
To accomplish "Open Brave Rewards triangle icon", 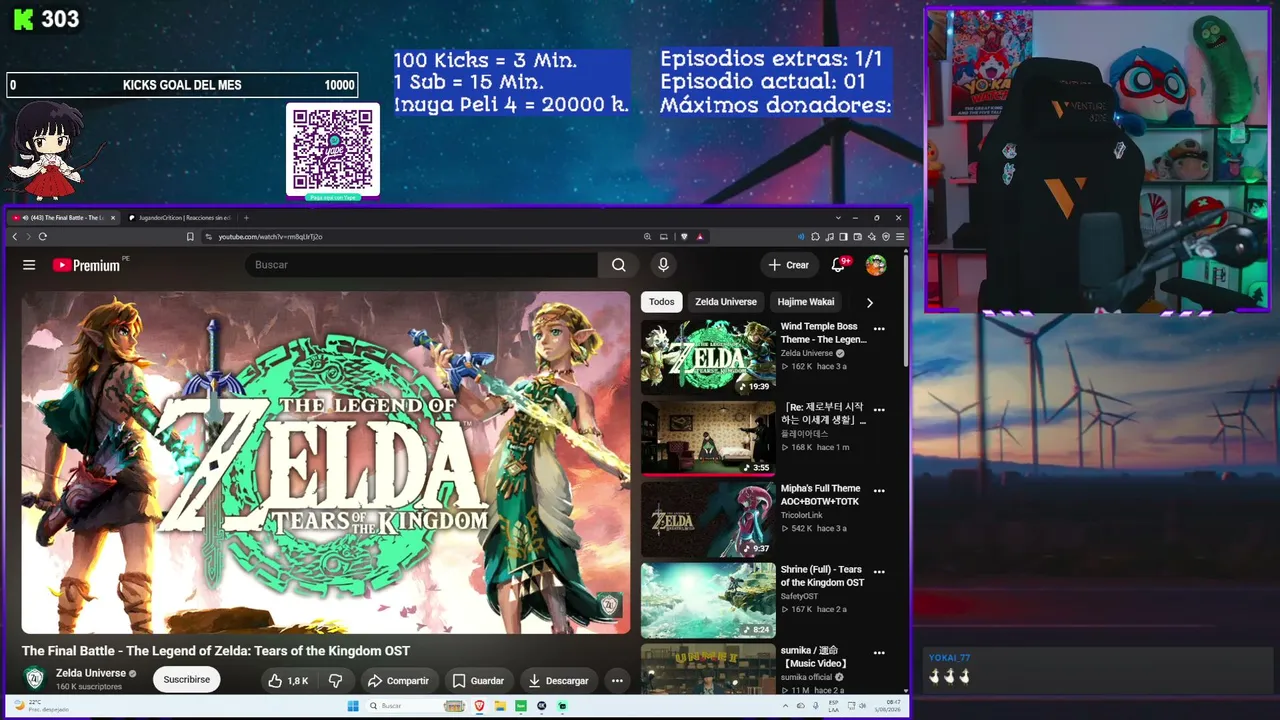I will click(700, 237).
